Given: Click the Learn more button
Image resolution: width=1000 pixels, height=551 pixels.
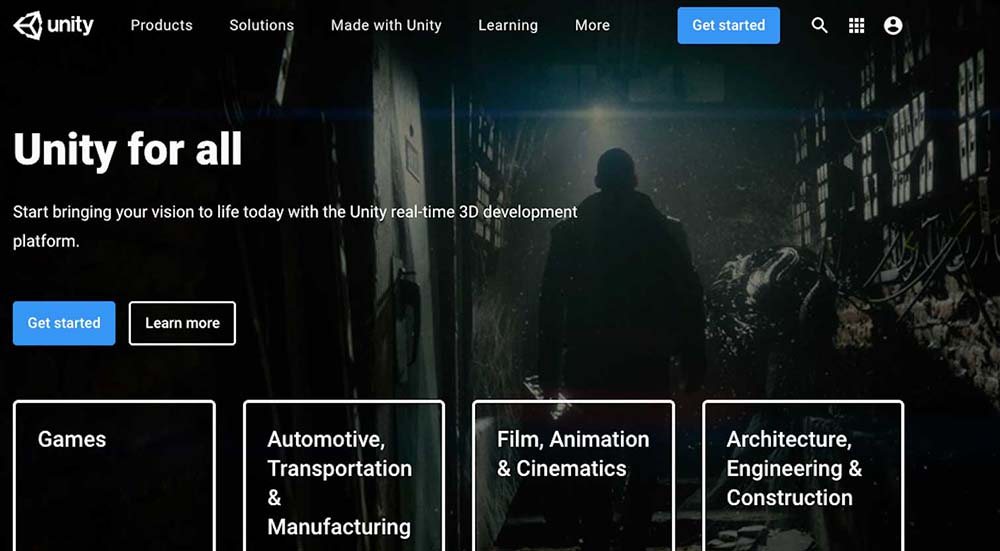Looking at the screenshot, I should 182,323.
